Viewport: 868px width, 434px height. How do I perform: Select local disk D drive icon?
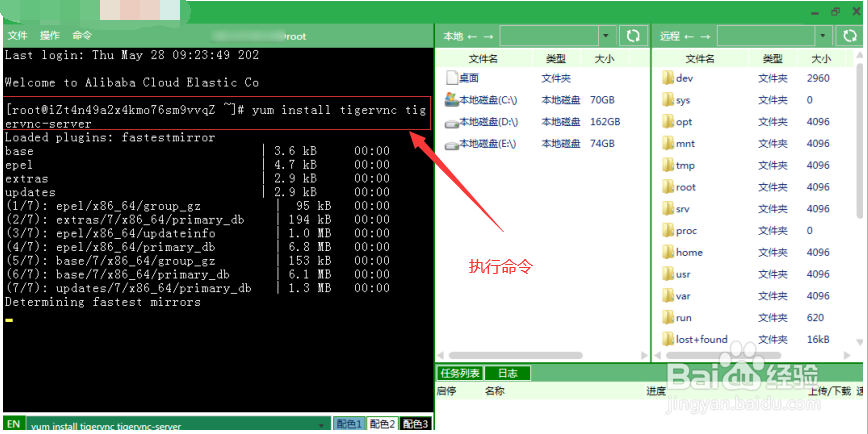452,122
